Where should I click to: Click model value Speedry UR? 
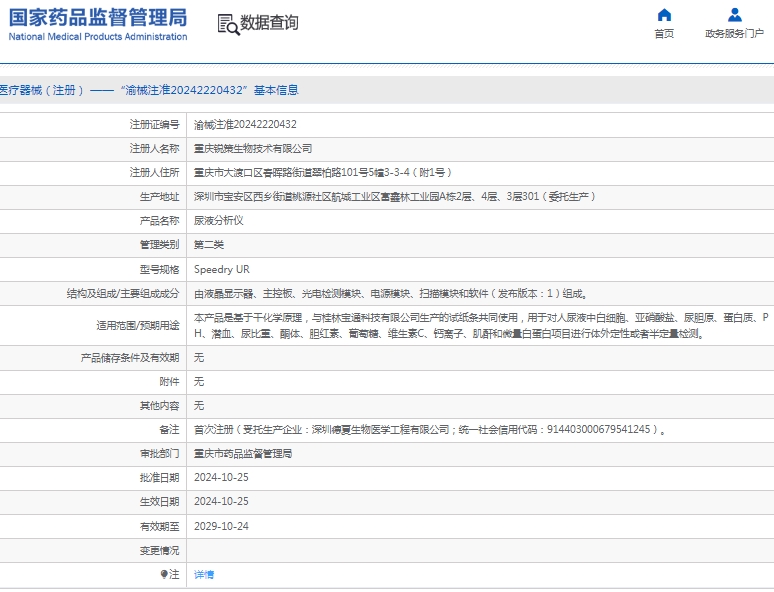[x=222, y=270]
